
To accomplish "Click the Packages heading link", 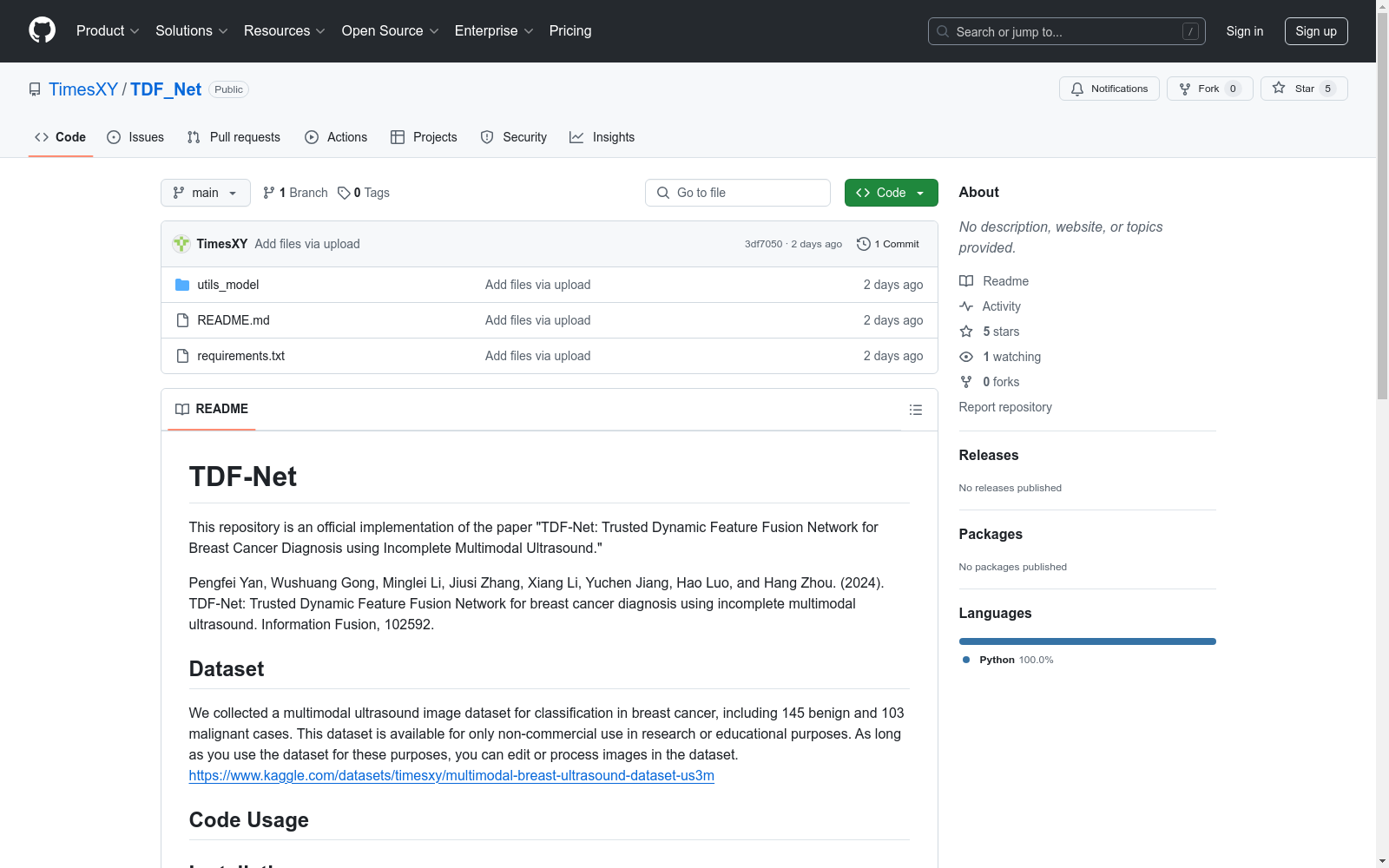I will coord(991,534).
